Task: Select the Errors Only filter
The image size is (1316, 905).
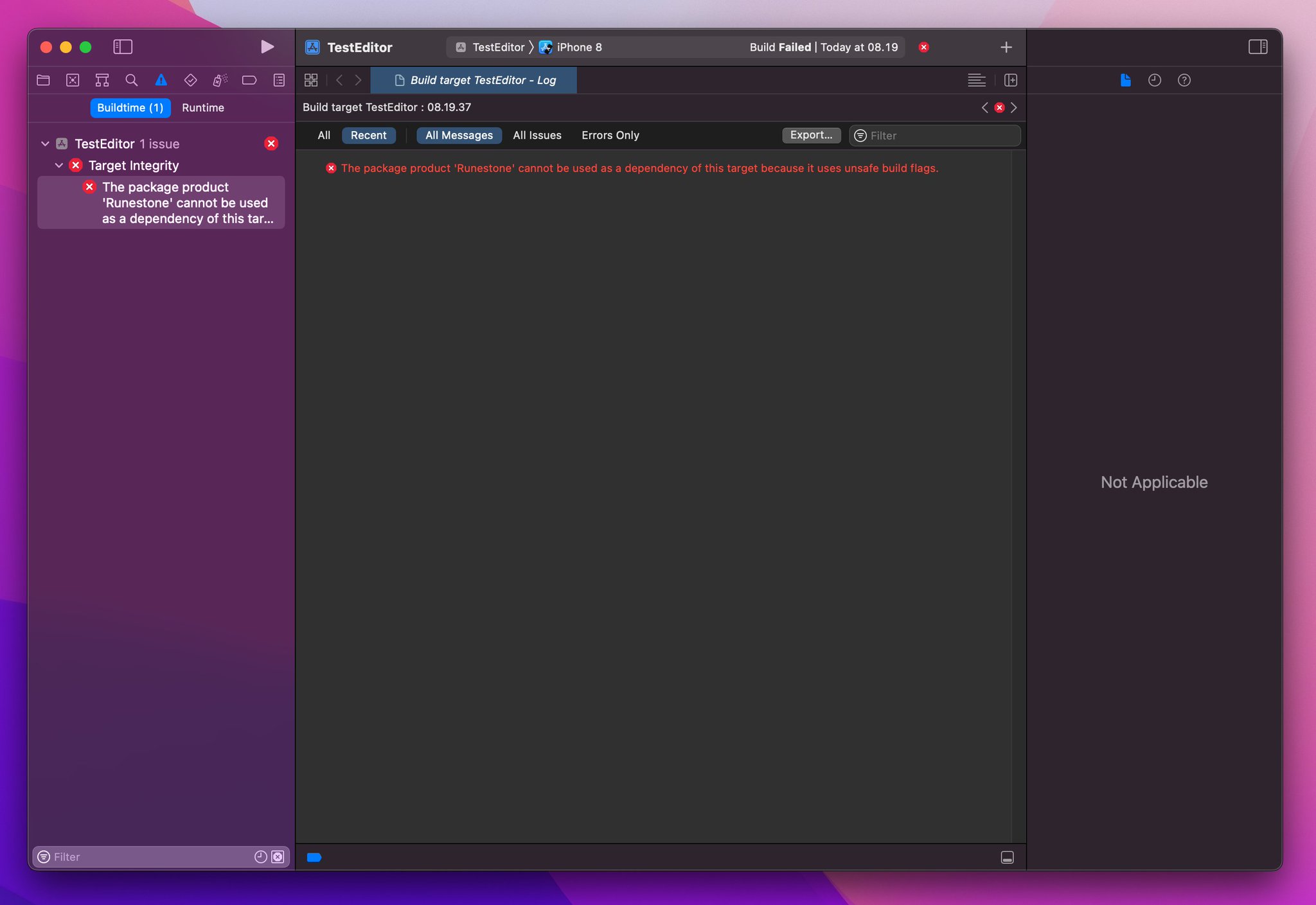Action: [x=610, y=136]
